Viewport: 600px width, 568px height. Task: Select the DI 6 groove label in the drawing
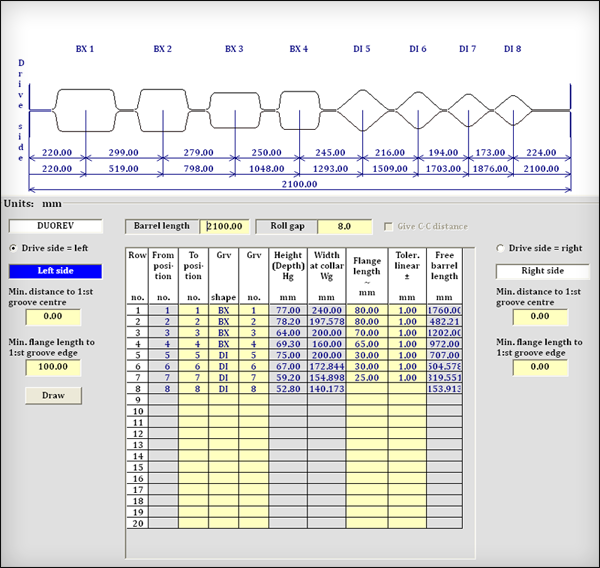click(418, 49)
